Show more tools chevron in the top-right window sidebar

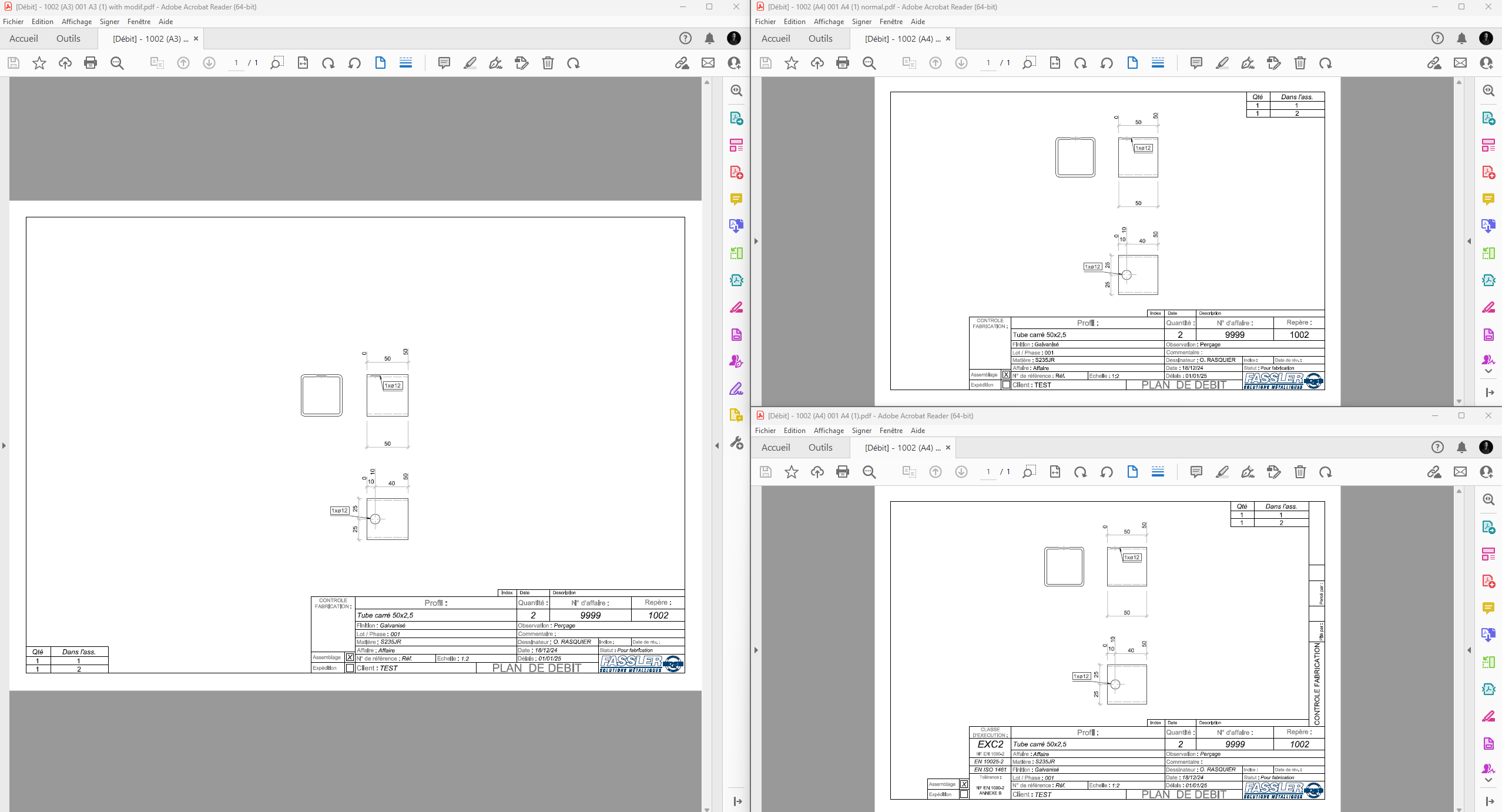[x=1488, y=371]
